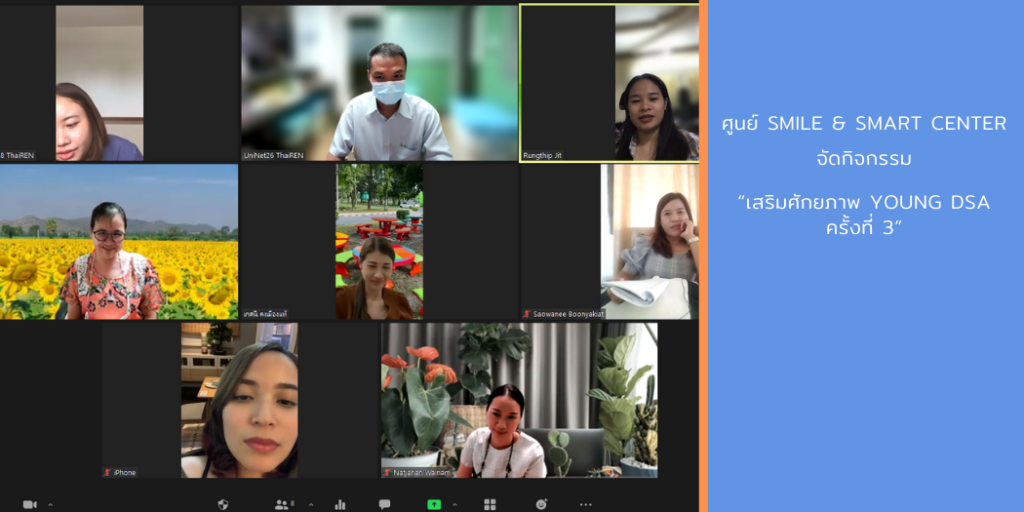Select the sunflower field background video tile
The height and width of the screenshot is (512, 1024).
tap(119, 242)
